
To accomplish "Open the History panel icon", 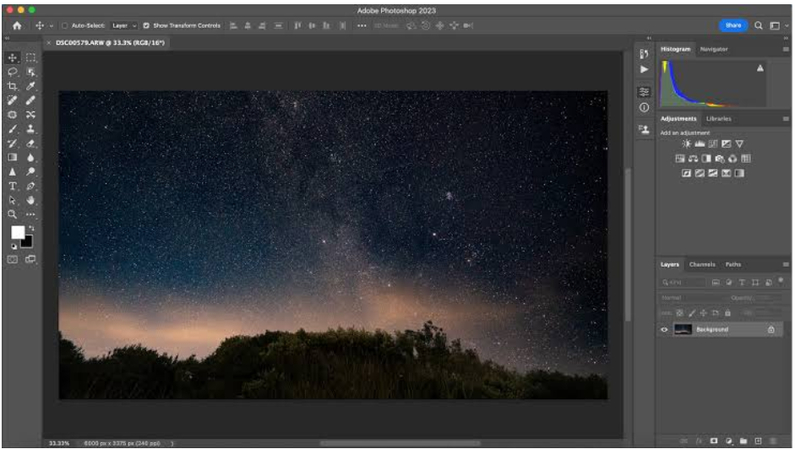I will (x=644, y=54).
